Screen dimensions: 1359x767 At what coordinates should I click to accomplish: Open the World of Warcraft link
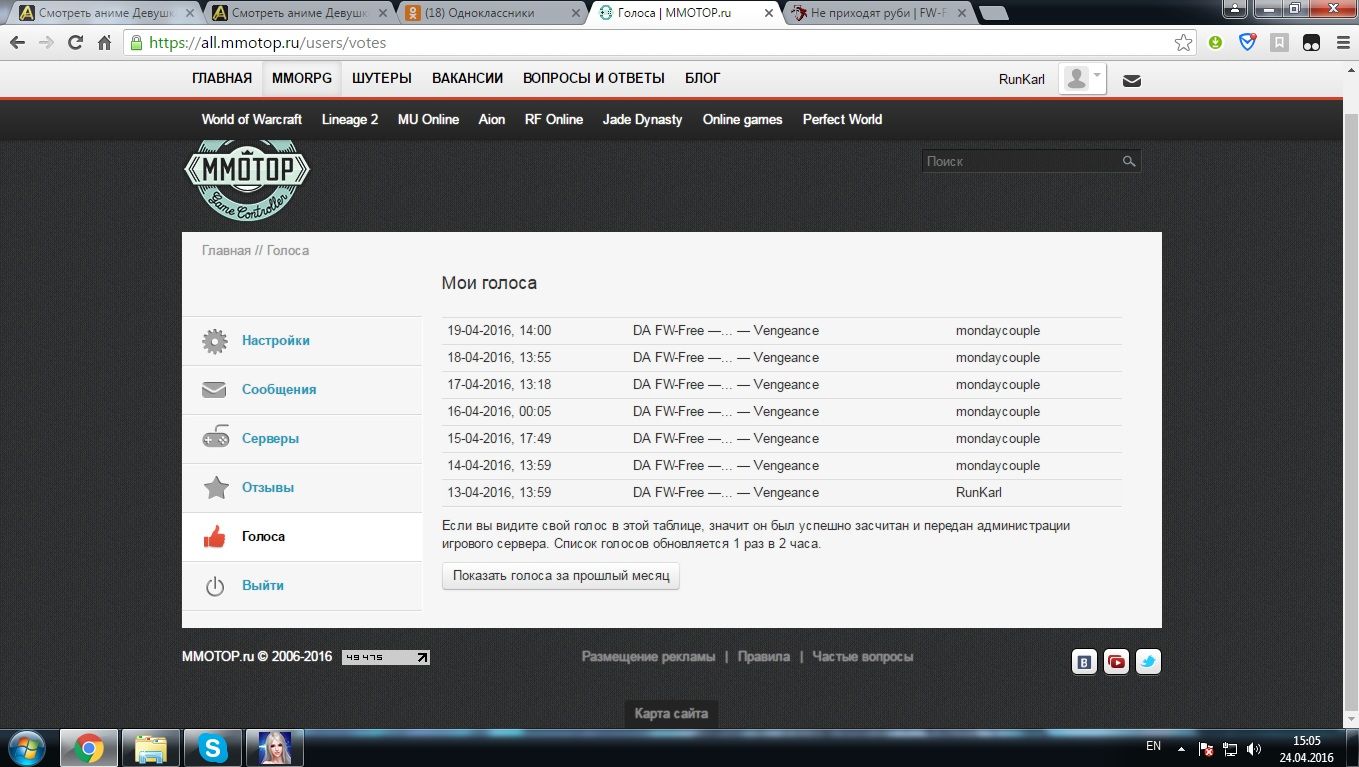[251, 119]
